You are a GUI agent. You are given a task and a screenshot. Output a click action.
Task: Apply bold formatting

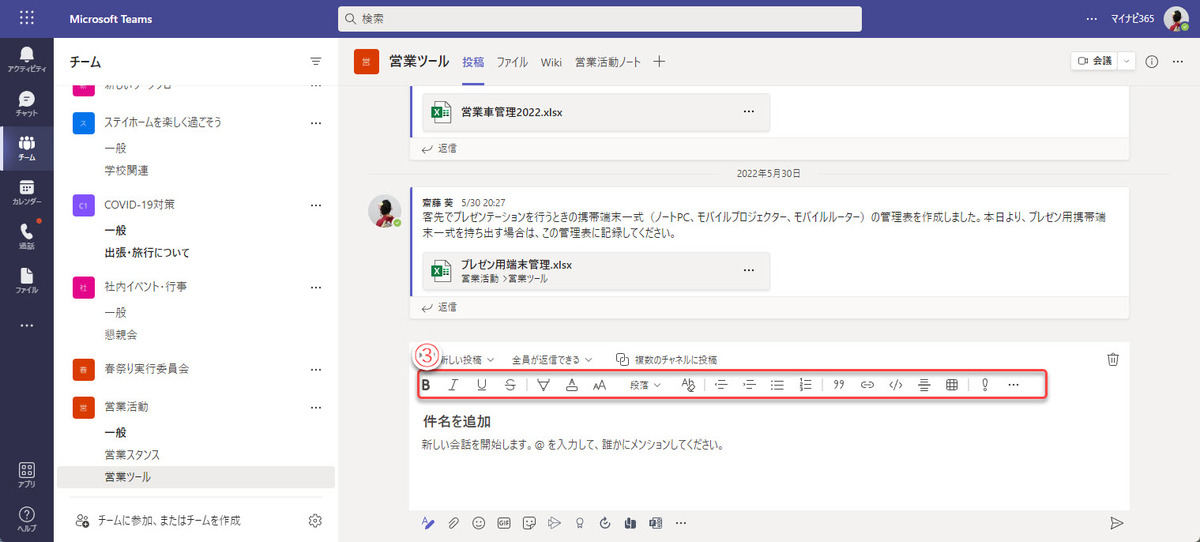[426, 384]
